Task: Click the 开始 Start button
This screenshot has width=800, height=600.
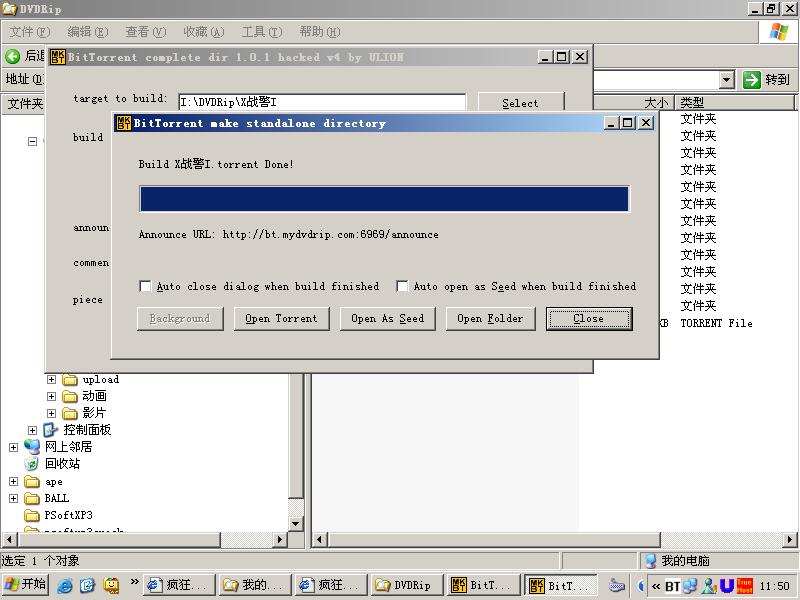Action: (26, 585)
